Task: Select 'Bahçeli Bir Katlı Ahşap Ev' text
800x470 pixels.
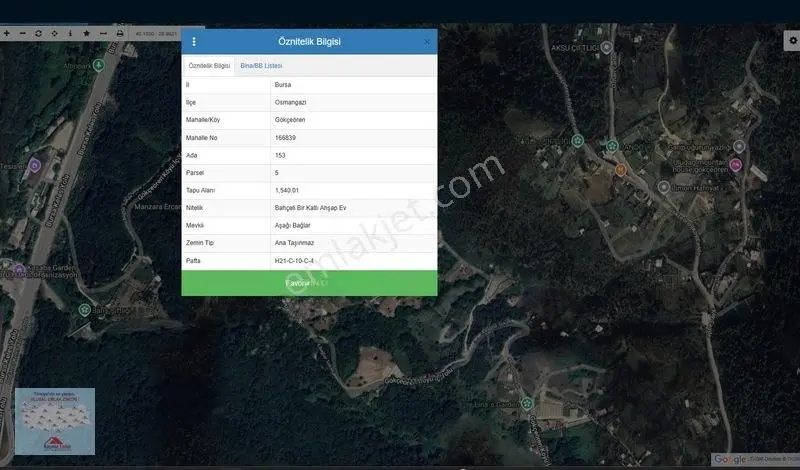Action: click(x=310, y=208)
